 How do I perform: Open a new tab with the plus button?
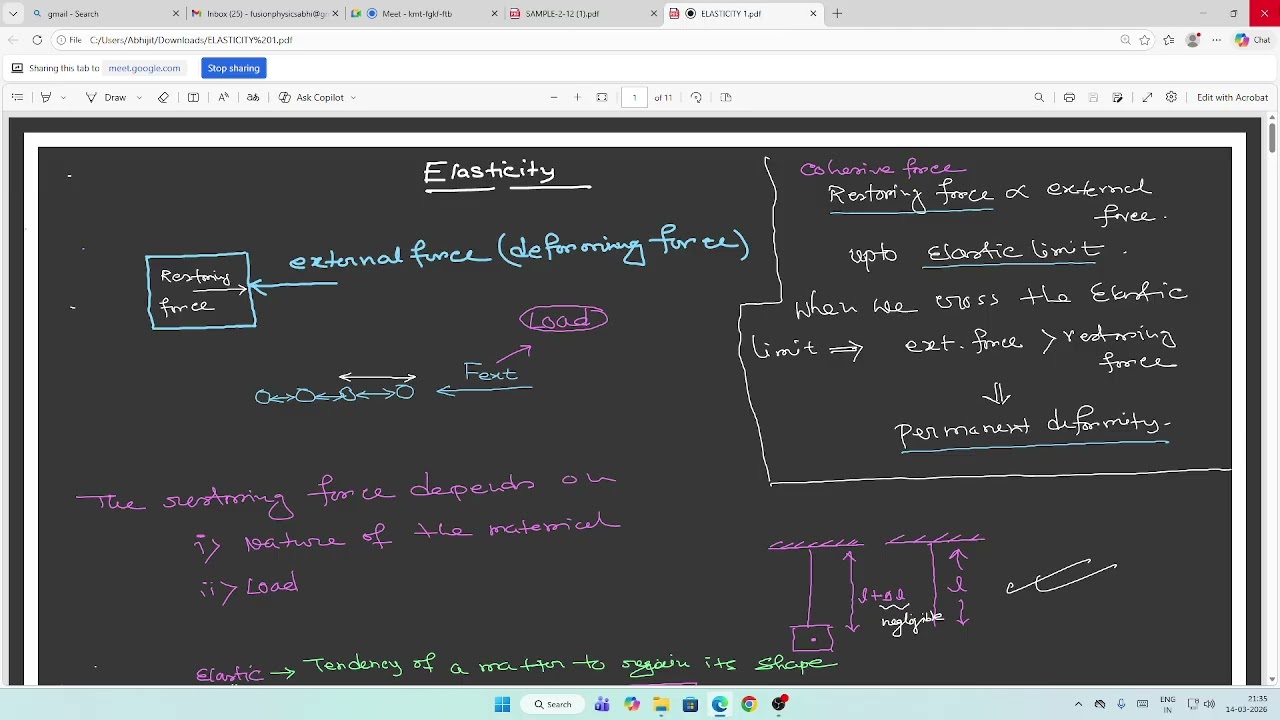(x=837, y=13)
